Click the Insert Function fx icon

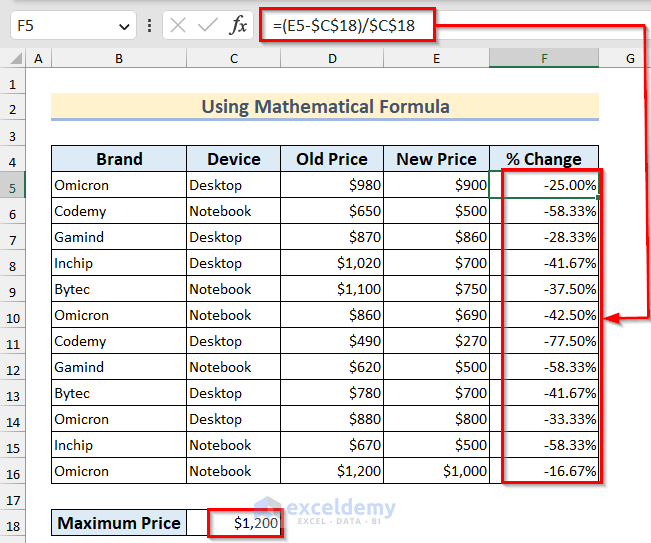[238, 25]
